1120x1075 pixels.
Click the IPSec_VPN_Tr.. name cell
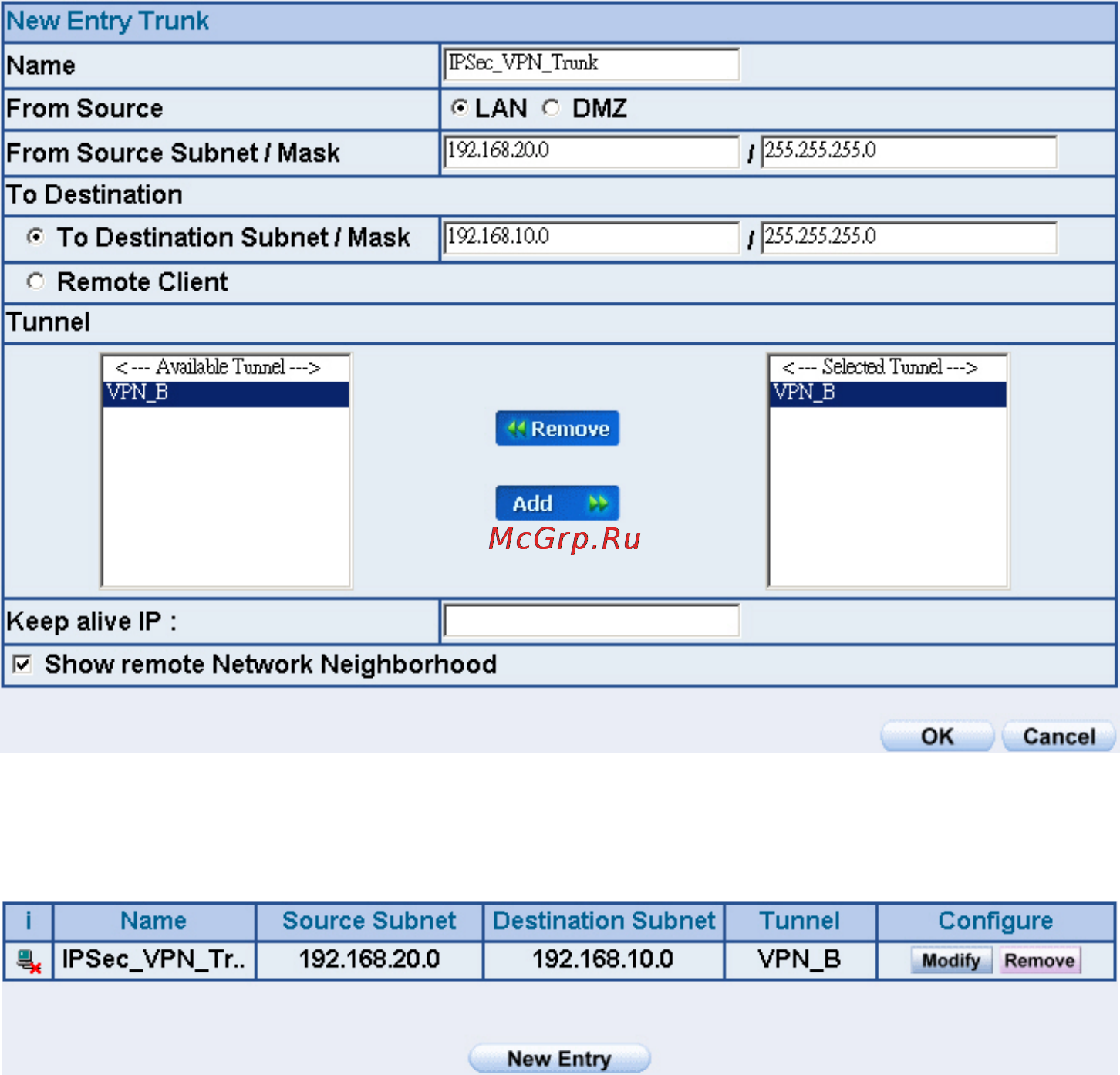[153, 960]
